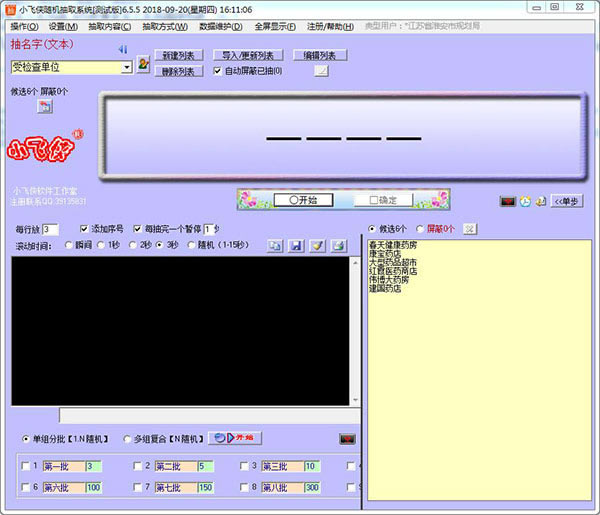Select the 瞬间 scroll time radio button

click(68, 245)
